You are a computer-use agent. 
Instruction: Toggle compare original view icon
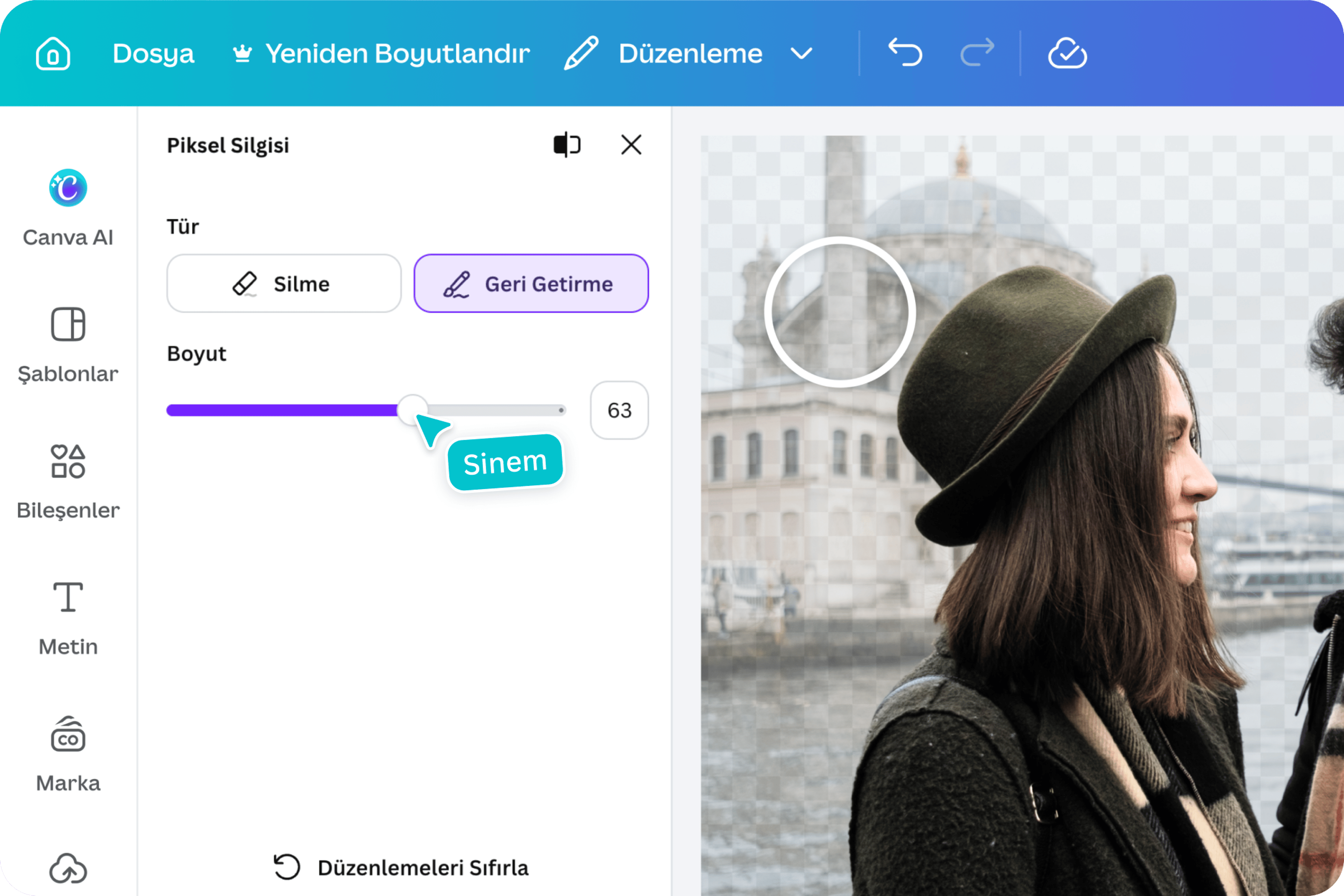click(567, 144)
